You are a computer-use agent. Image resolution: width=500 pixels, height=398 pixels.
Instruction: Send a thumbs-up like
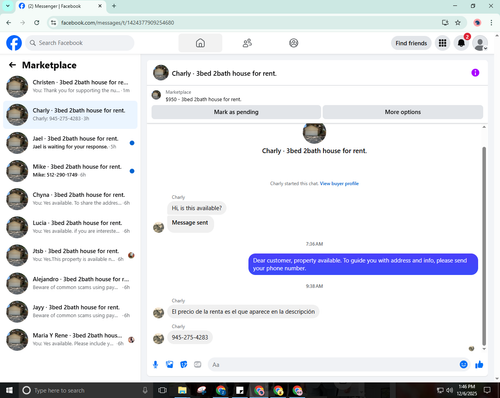click(479, 364)
